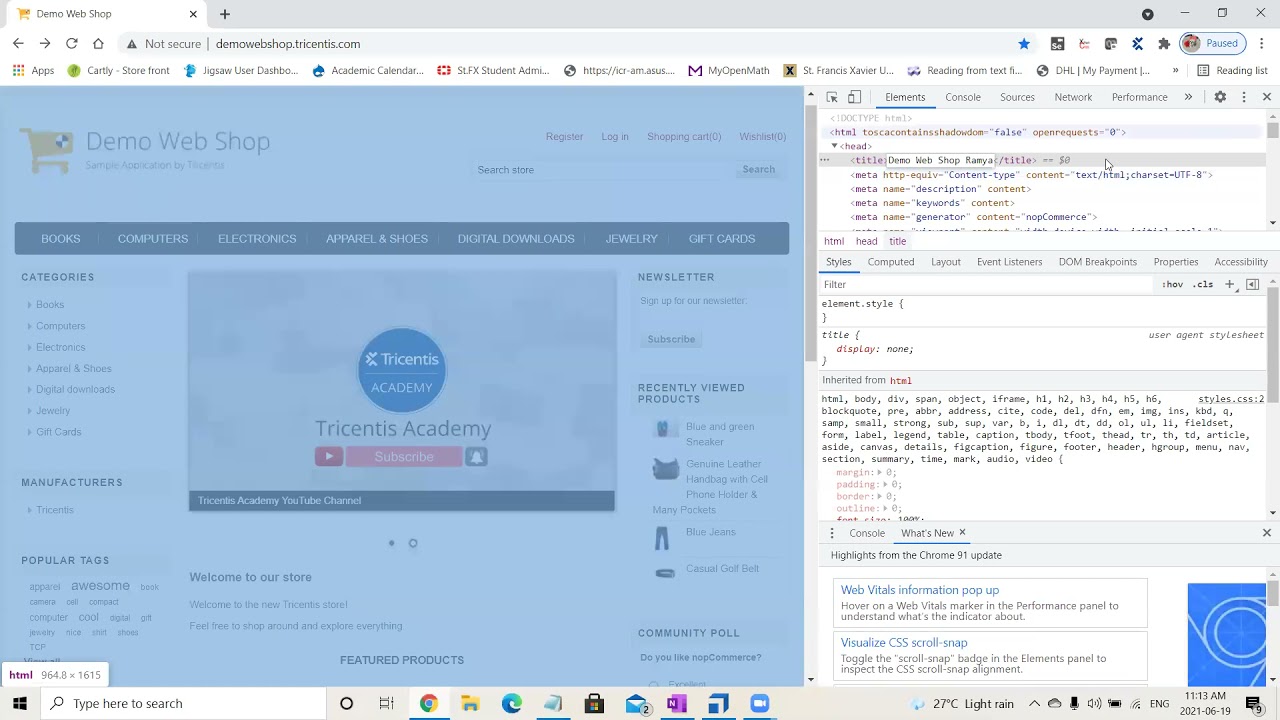Screen dimensions: 1280x720
Task: Open DevTools settings gear
Action: pyautogui.click(x=1220, y=97)
